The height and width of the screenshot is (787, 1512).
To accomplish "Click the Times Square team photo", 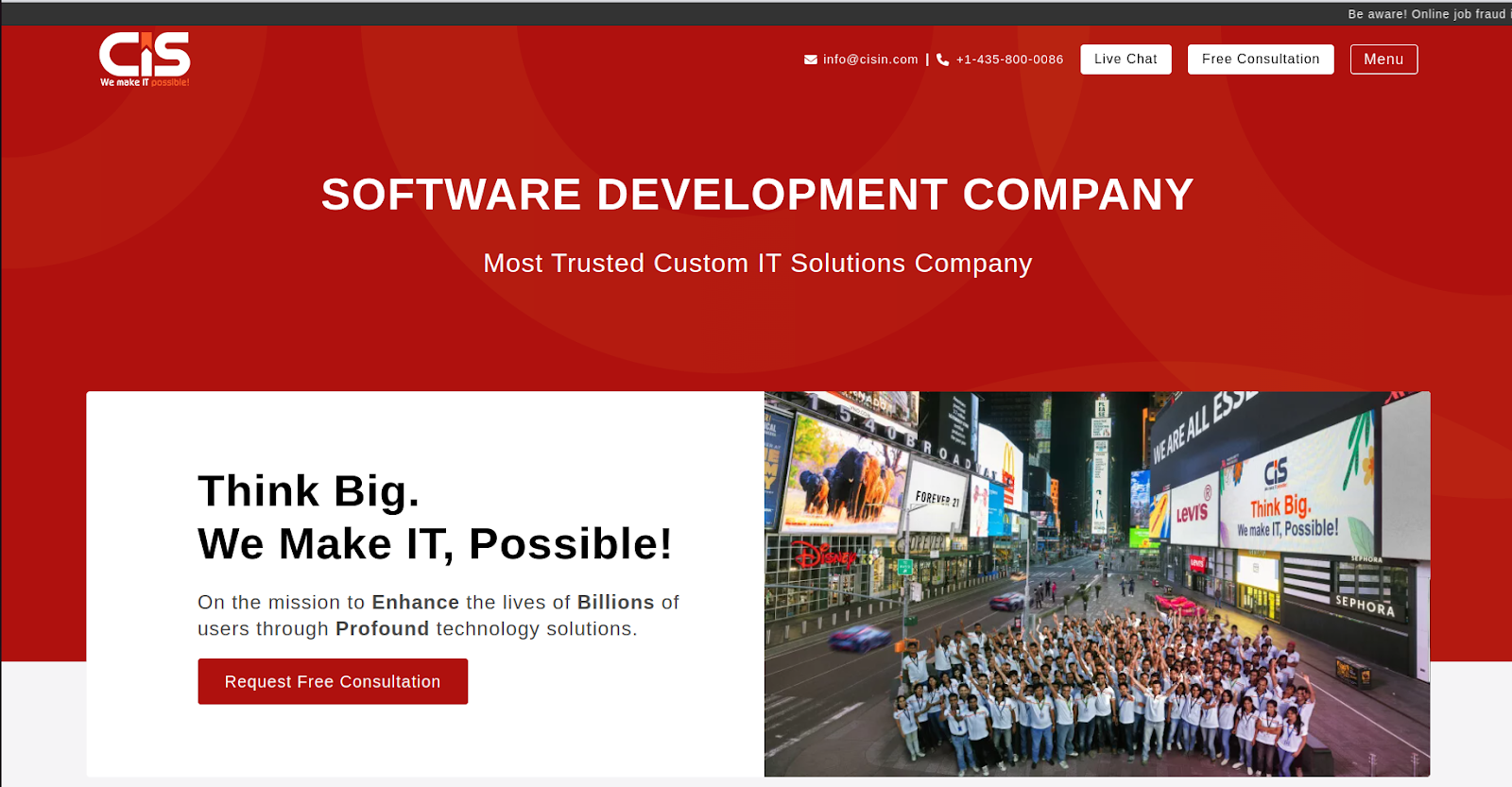I will pos(1097,584).
